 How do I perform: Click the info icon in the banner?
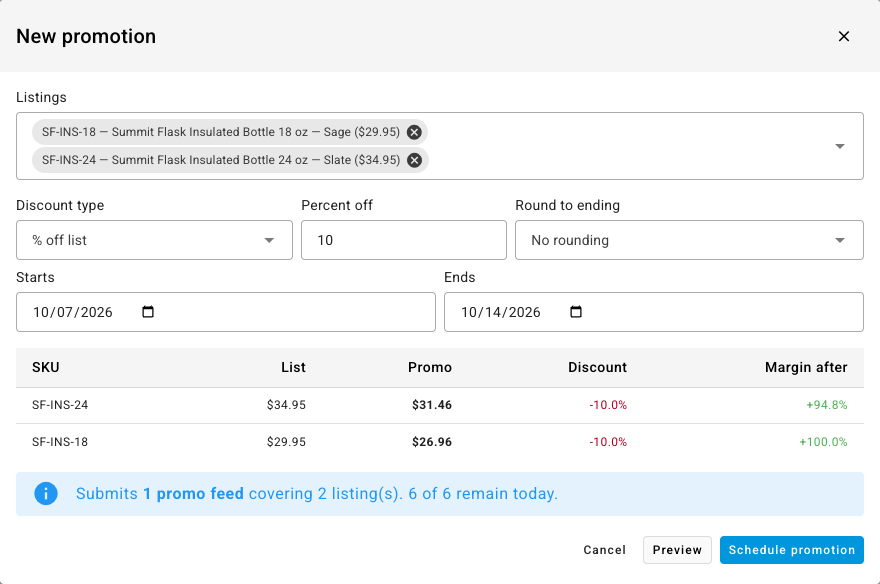pos(46,494)
